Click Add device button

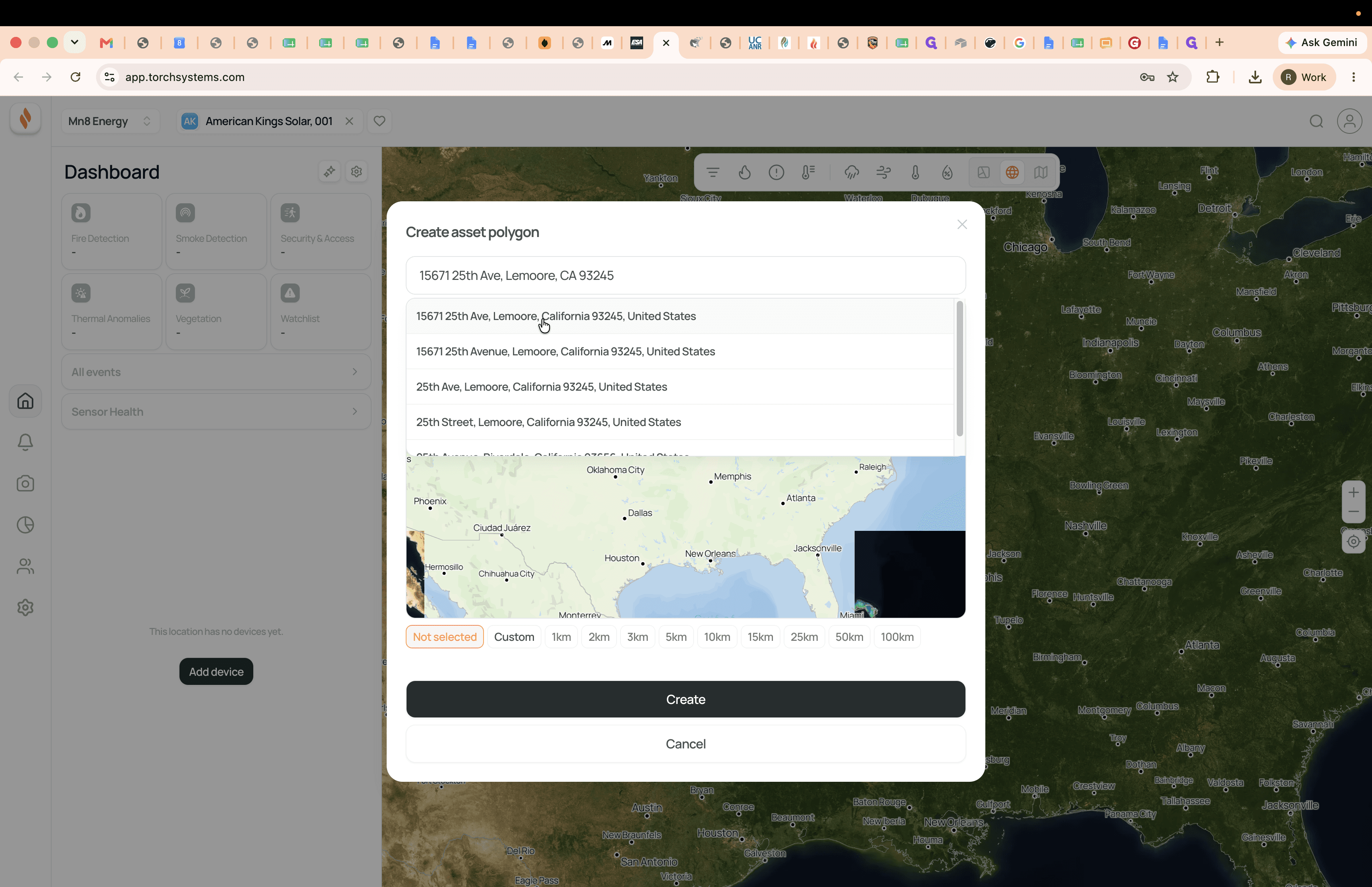216,671
